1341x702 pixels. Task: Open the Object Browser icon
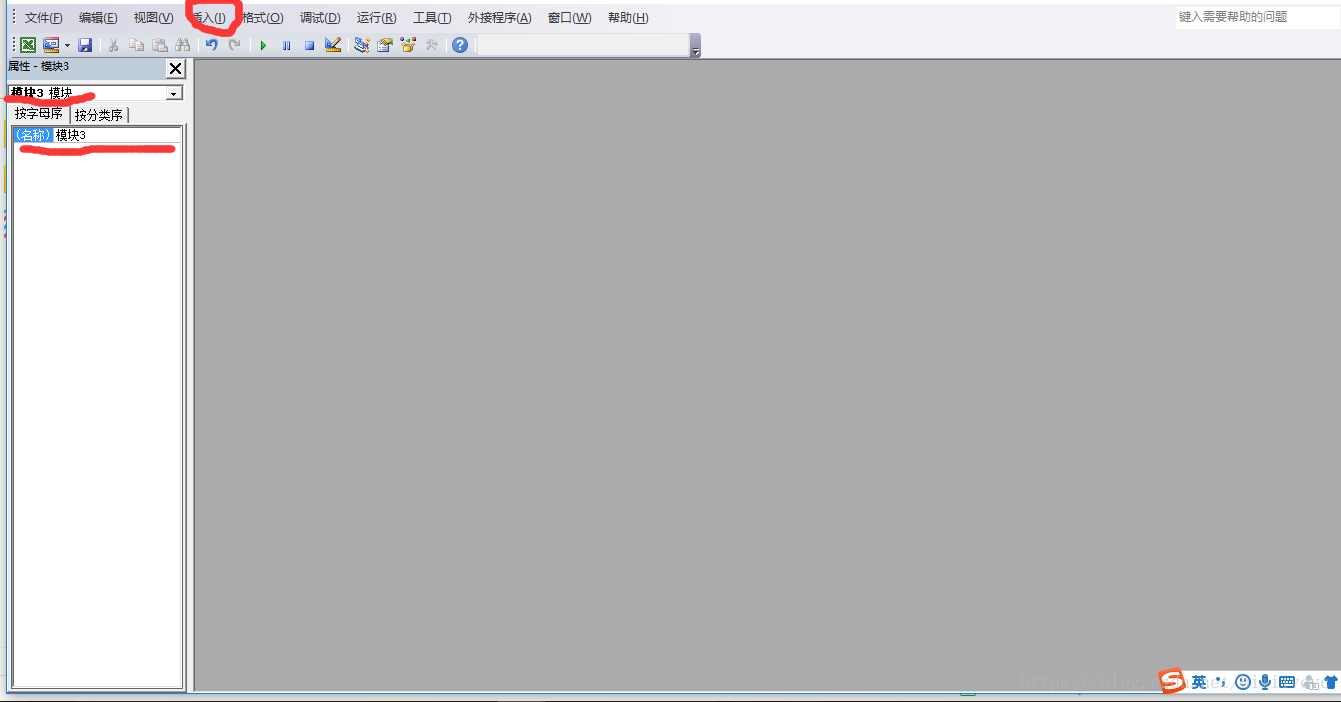tap(408, 45)
